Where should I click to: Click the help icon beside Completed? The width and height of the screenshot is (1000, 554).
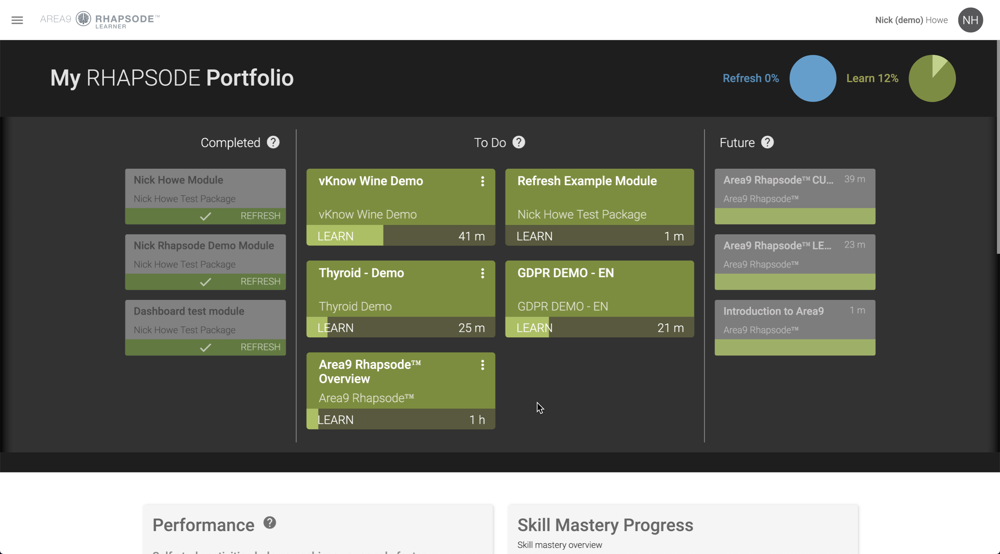click(x=273, y=142)
